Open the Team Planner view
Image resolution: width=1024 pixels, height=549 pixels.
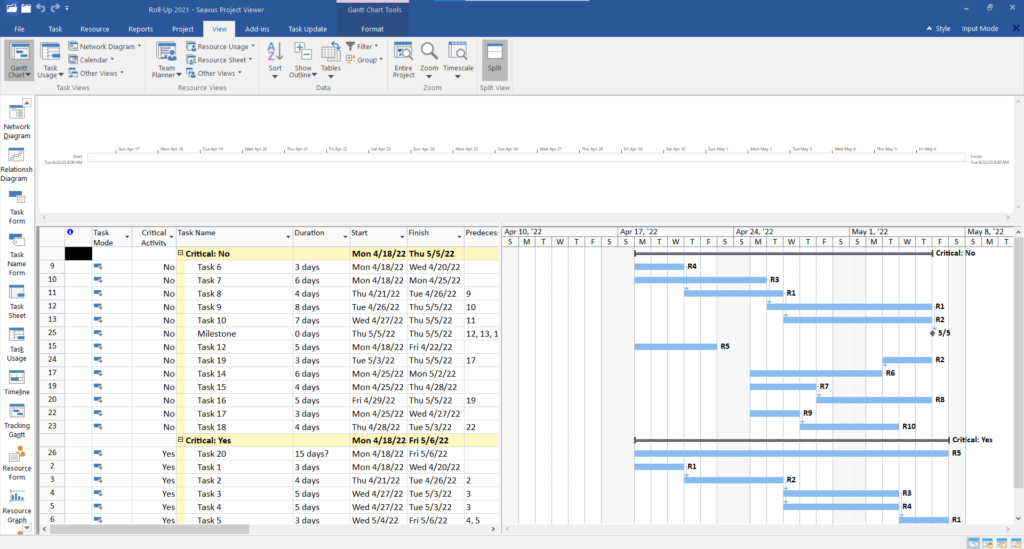[166, 60]
